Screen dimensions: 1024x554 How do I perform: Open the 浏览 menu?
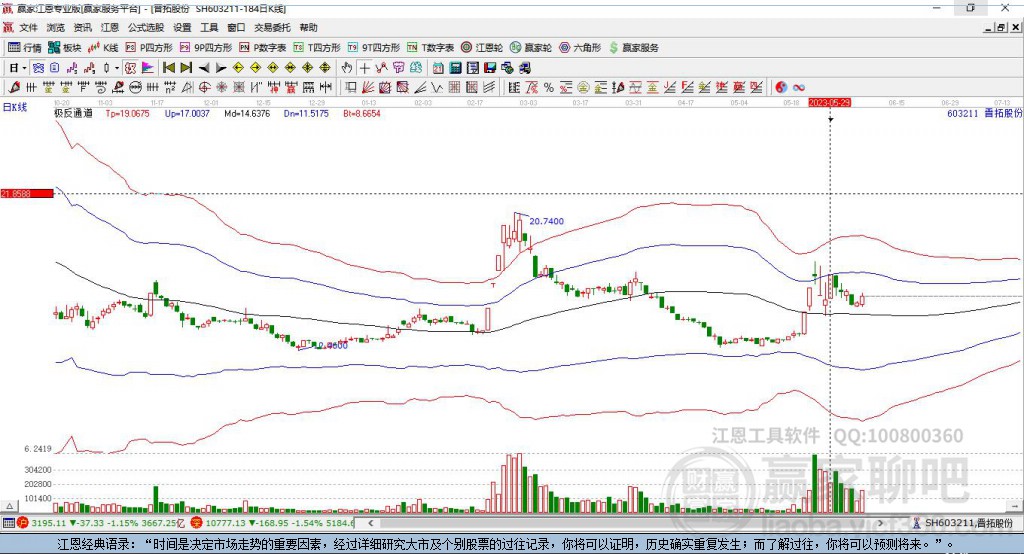56,27
